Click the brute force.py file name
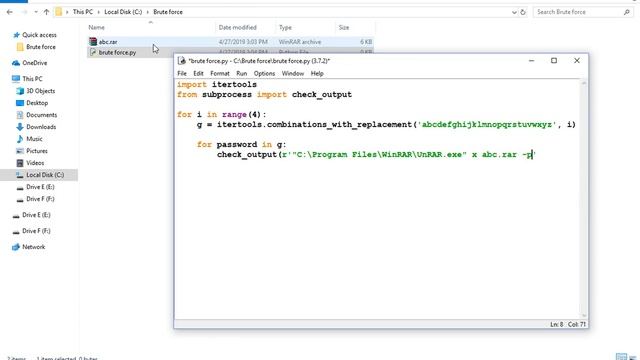 [x=117, y=52]
